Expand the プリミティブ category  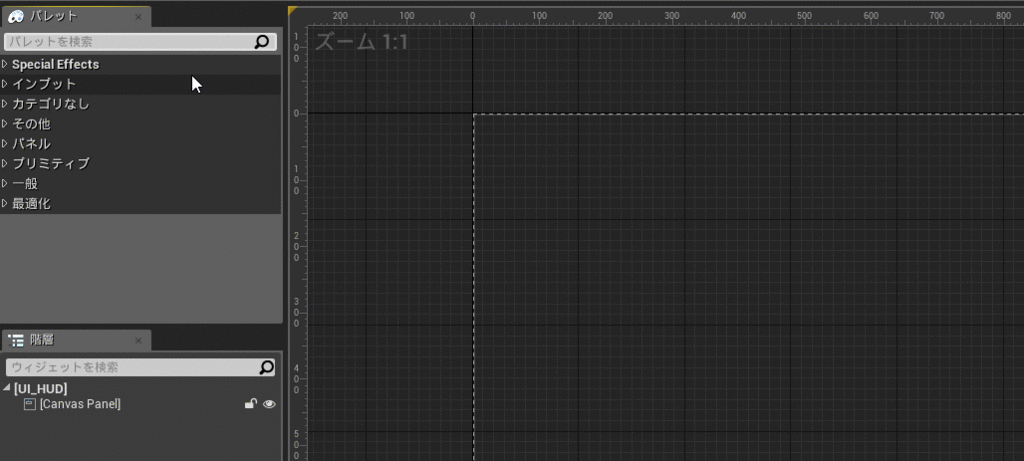coord(5,163)
